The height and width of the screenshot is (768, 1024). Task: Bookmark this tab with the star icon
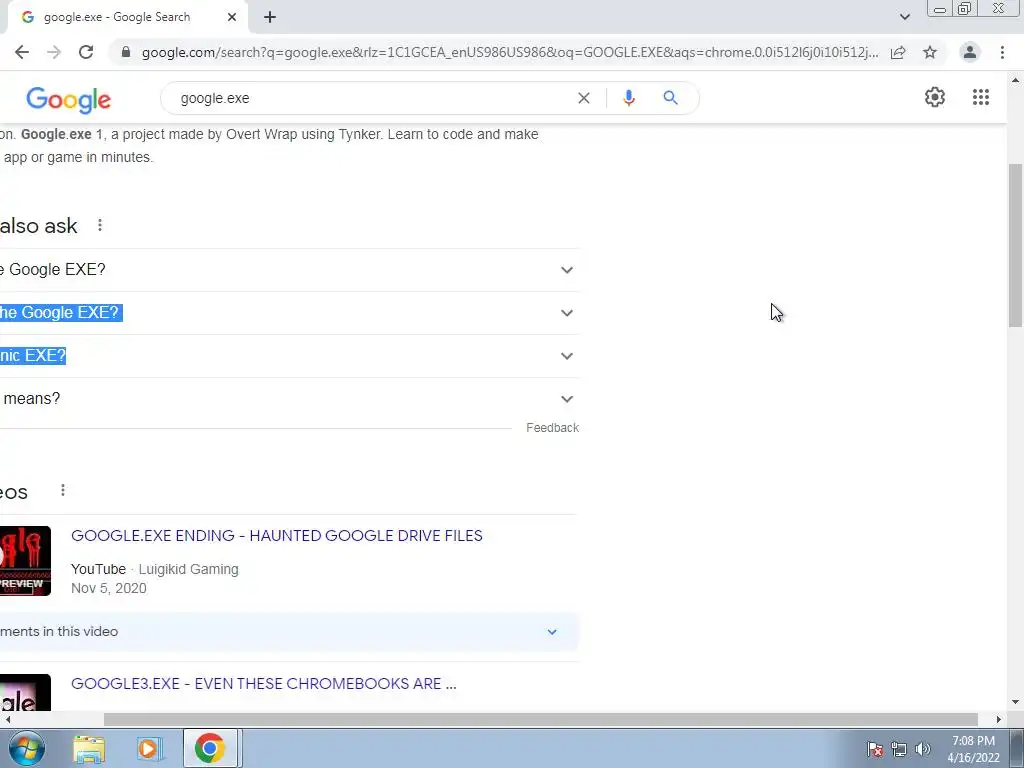930,52
